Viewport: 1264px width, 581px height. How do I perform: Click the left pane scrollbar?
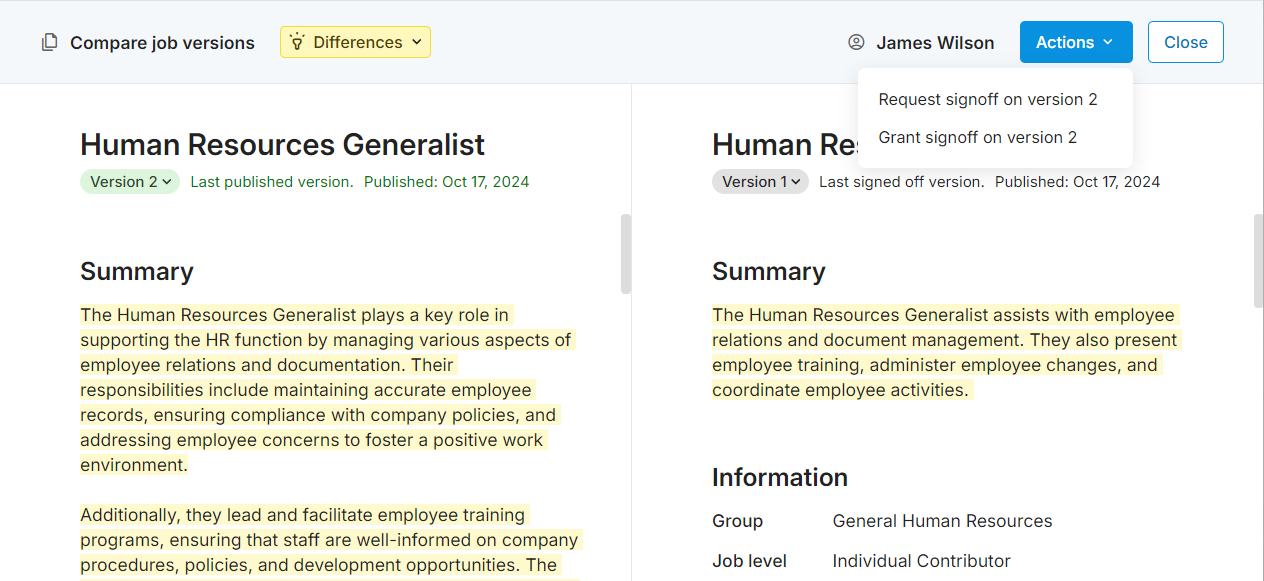(624, 255)
